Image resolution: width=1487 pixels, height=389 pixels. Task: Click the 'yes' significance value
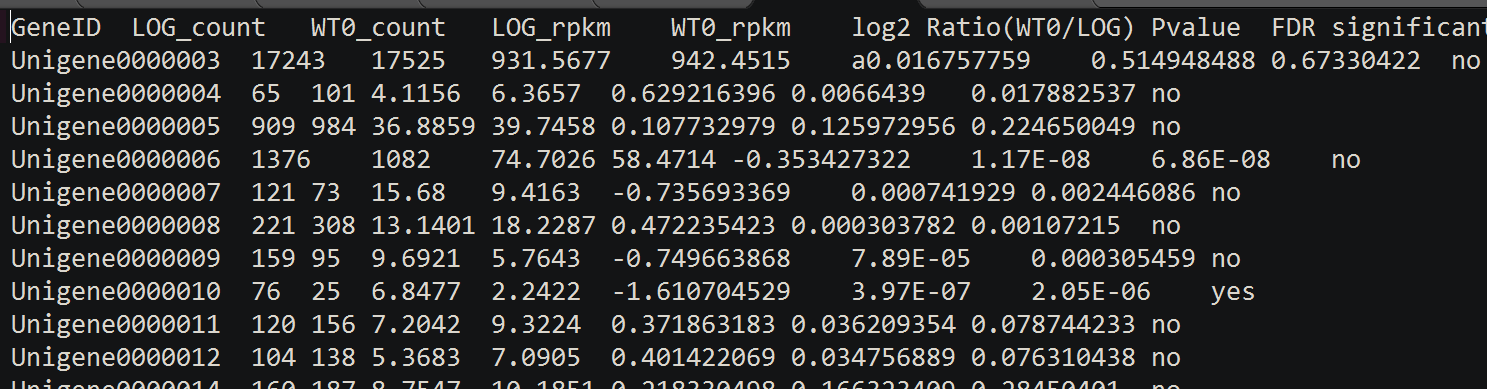(x=1233, y=292)
